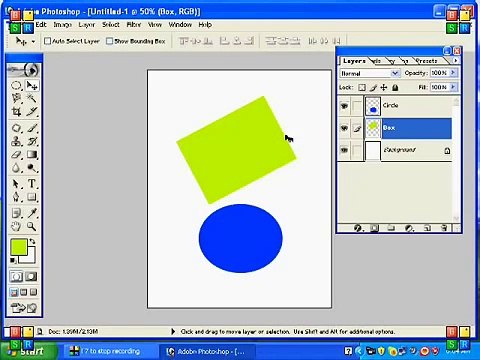480x360 pixels.
Task: Select the History Brush tool
Action: [32, 141]
